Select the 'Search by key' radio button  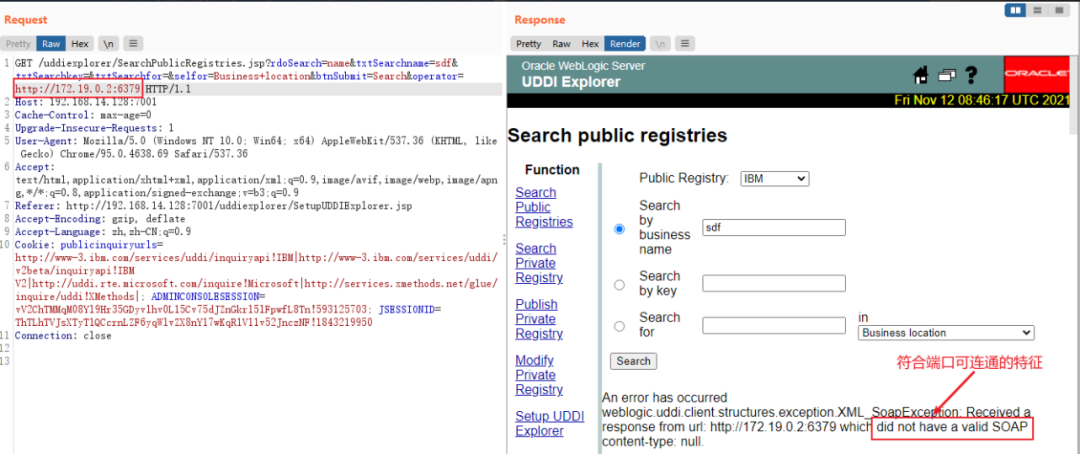pos(619,284)
